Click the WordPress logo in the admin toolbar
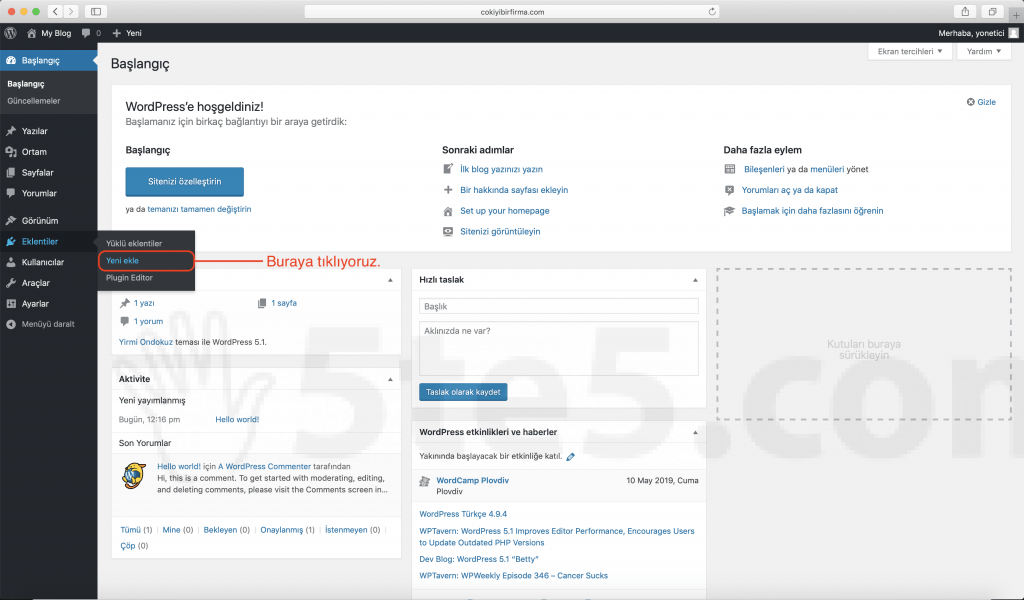Viewport: 1024px width, 600px height. click(x=10, y=32)
